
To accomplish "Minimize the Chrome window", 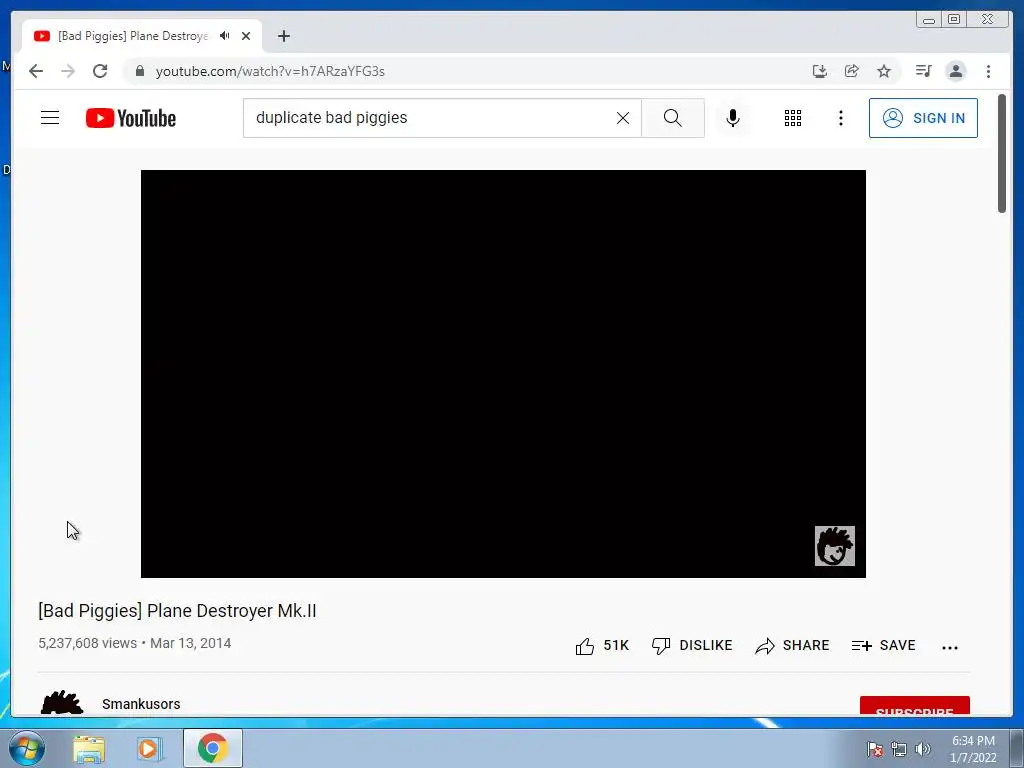I will 929,20.
